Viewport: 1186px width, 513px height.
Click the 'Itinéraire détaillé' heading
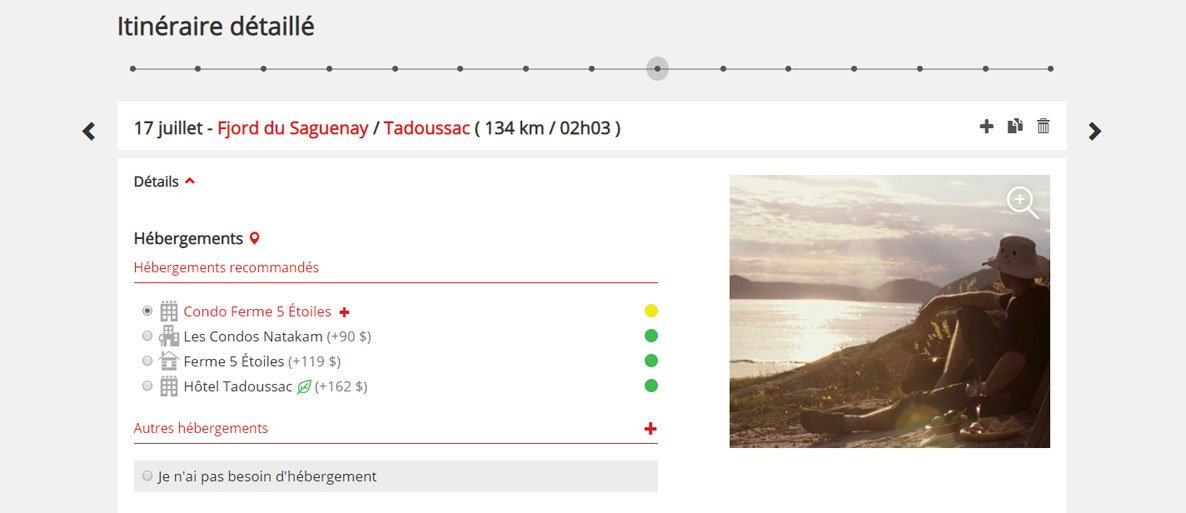tap(216, 27)
